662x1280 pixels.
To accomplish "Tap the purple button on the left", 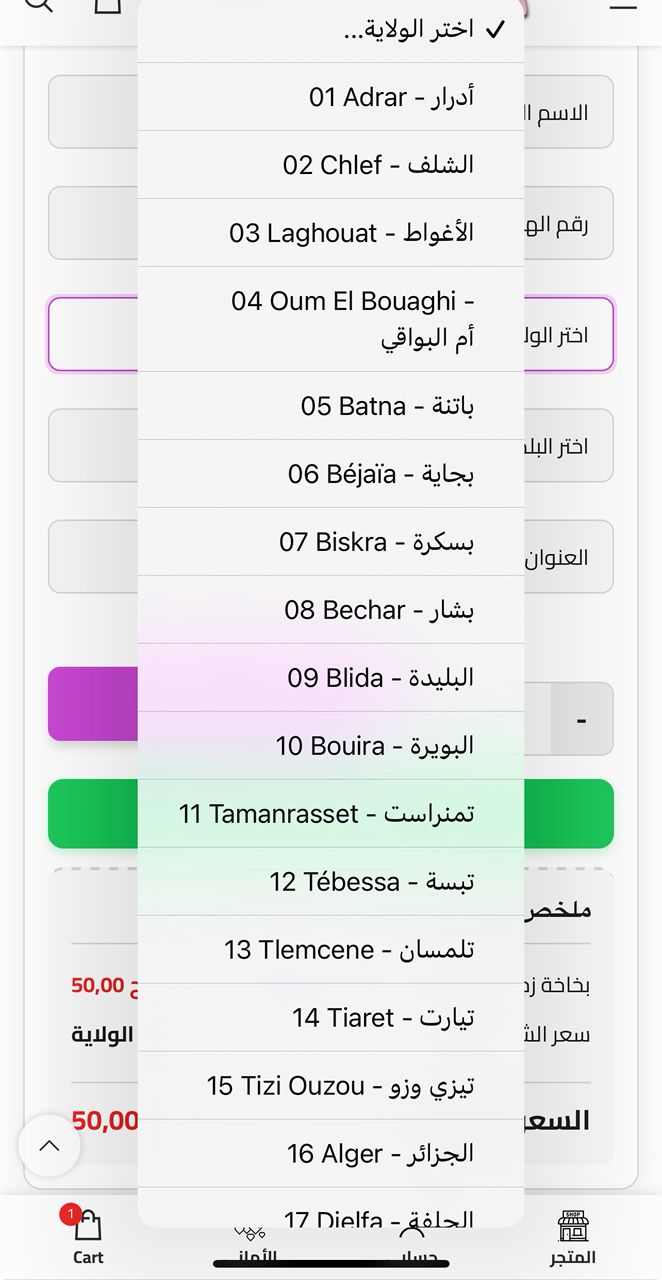I will tap(90, 703).
